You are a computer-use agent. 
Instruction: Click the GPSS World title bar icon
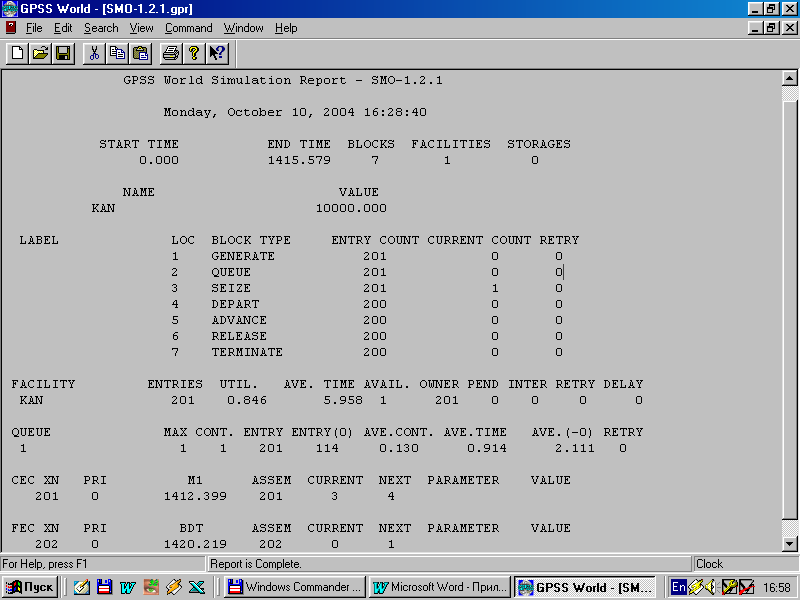coord(10,9)
